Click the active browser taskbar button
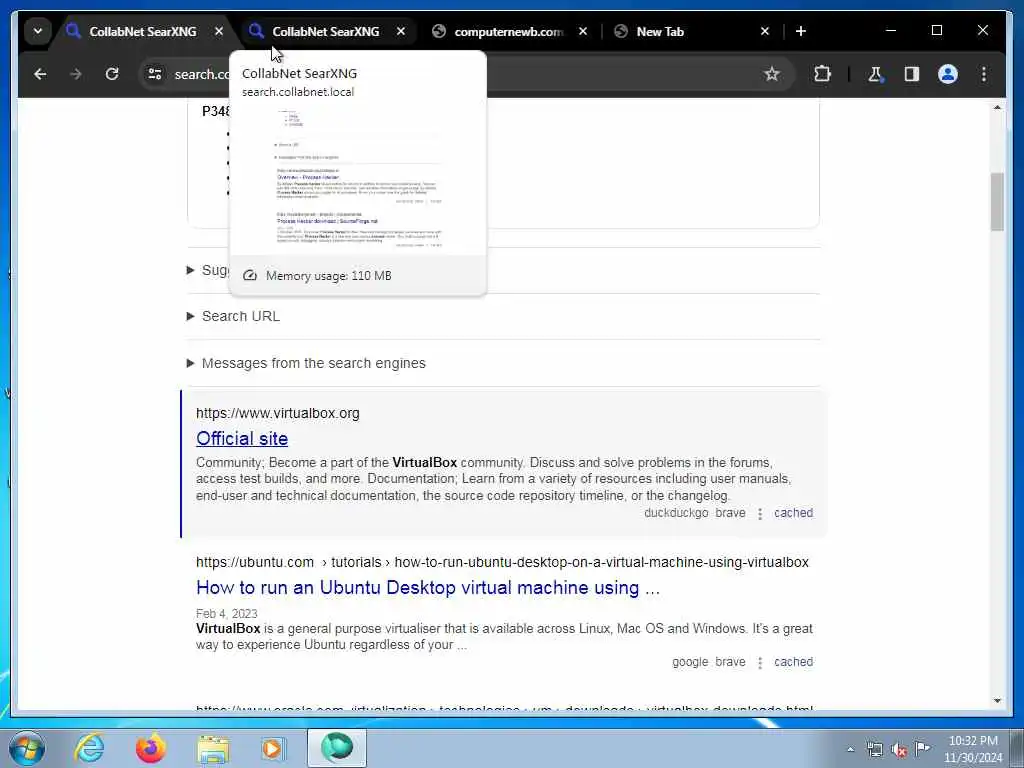 point(337,748)
